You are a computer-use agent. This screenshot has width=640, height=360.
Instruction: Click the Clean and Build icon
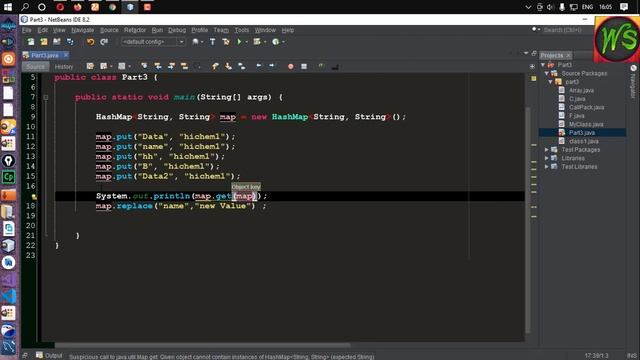[225, 42]
